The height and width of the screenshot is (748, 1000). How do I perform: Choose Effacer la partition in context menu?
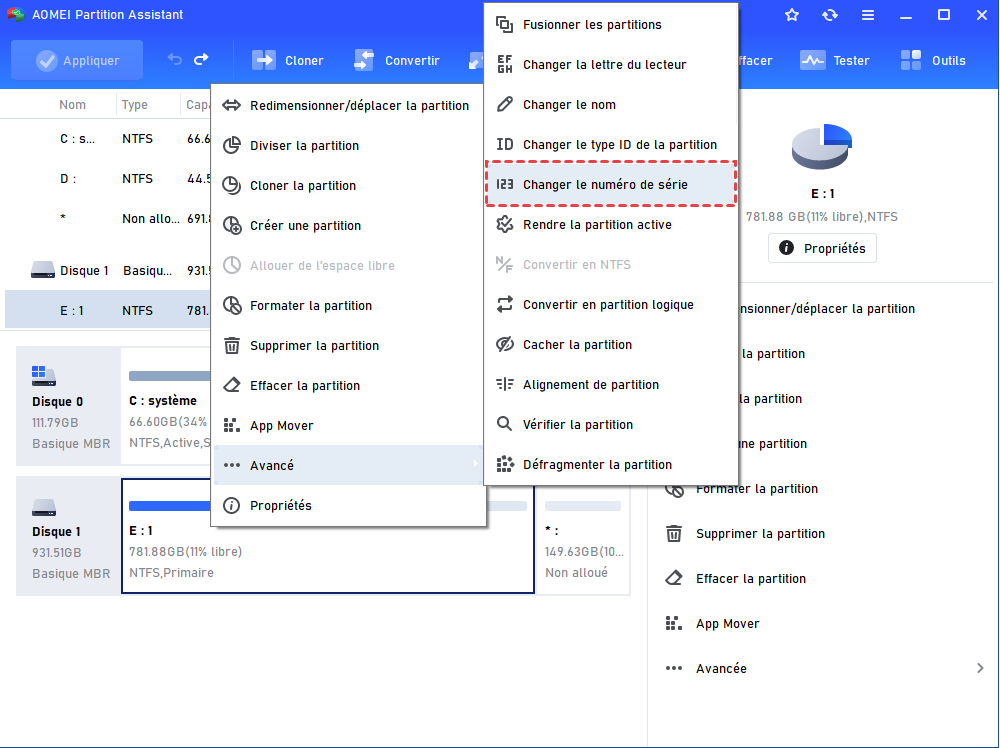pyautogui.click(x=348, y=386)
